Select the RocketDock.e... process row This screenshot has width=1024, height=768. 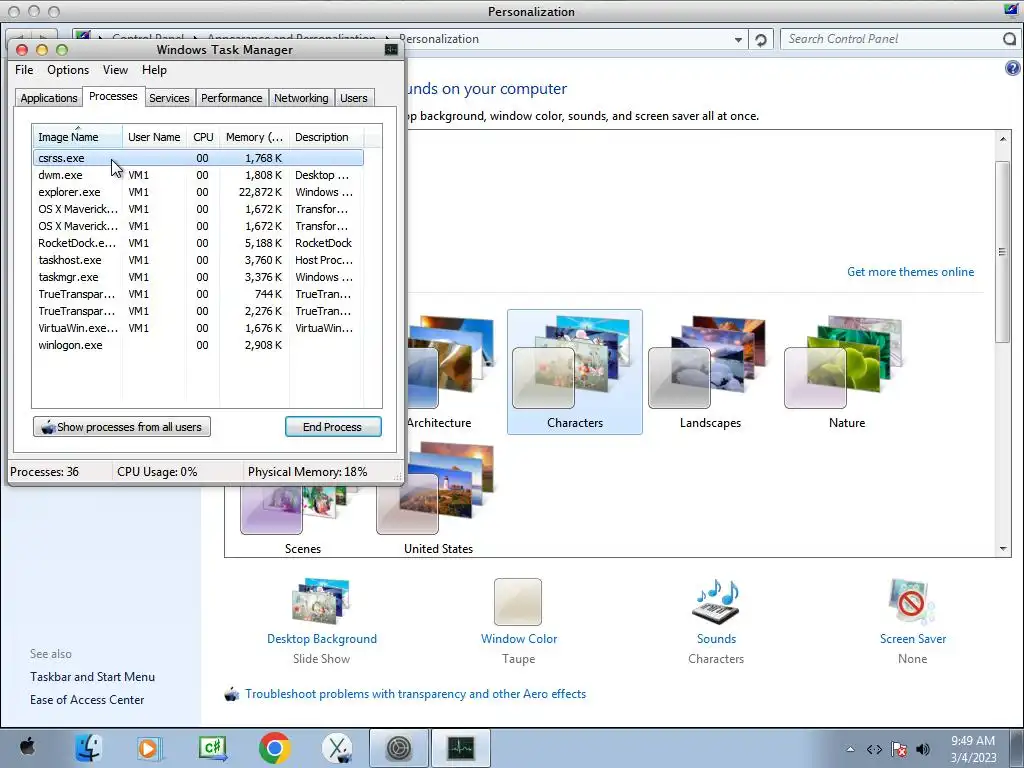pyautogui.click(x=198, y=243)
